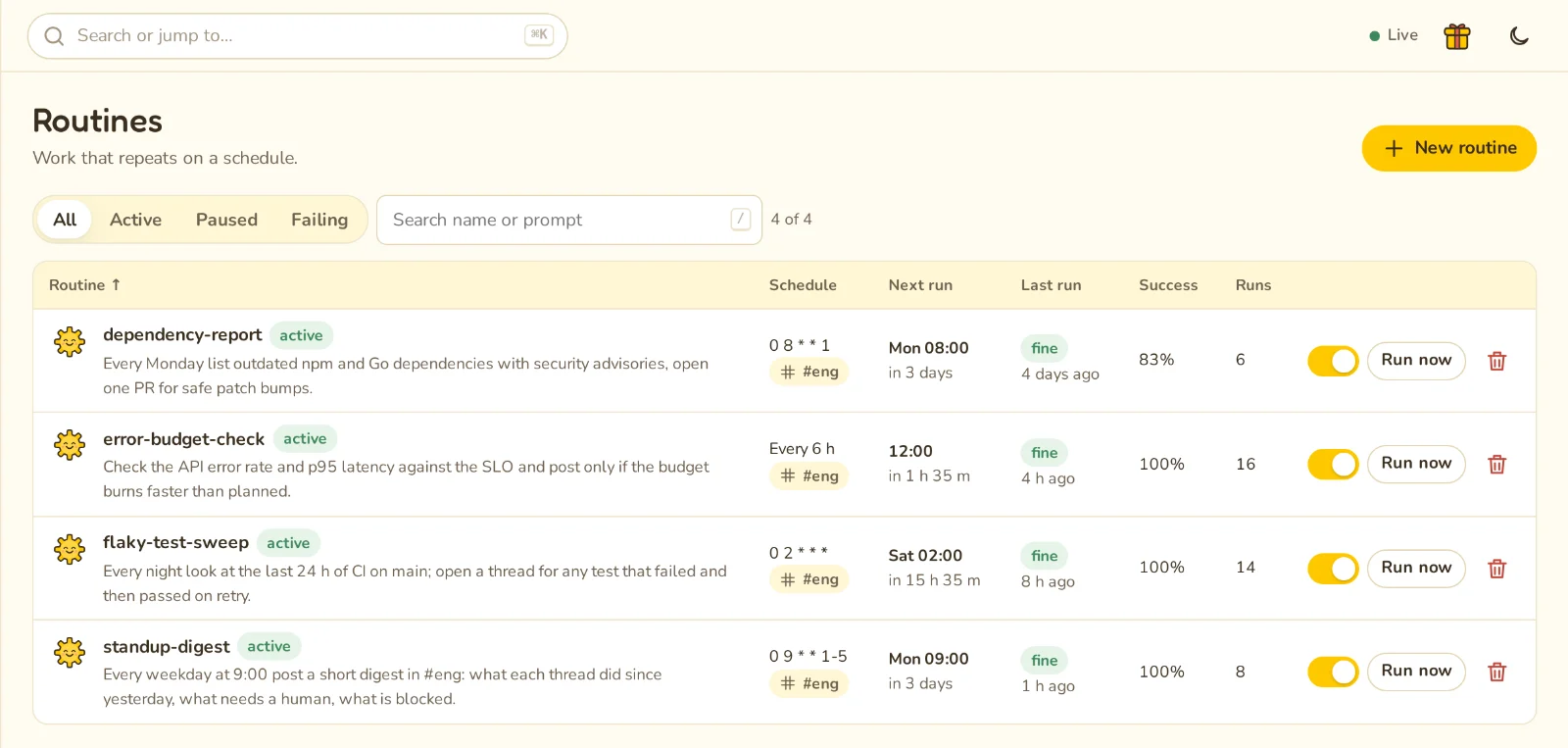1568x748 pixels.
Task: Delete the standup-digest routine via trash icon
Action: [x=1496, y=672]
